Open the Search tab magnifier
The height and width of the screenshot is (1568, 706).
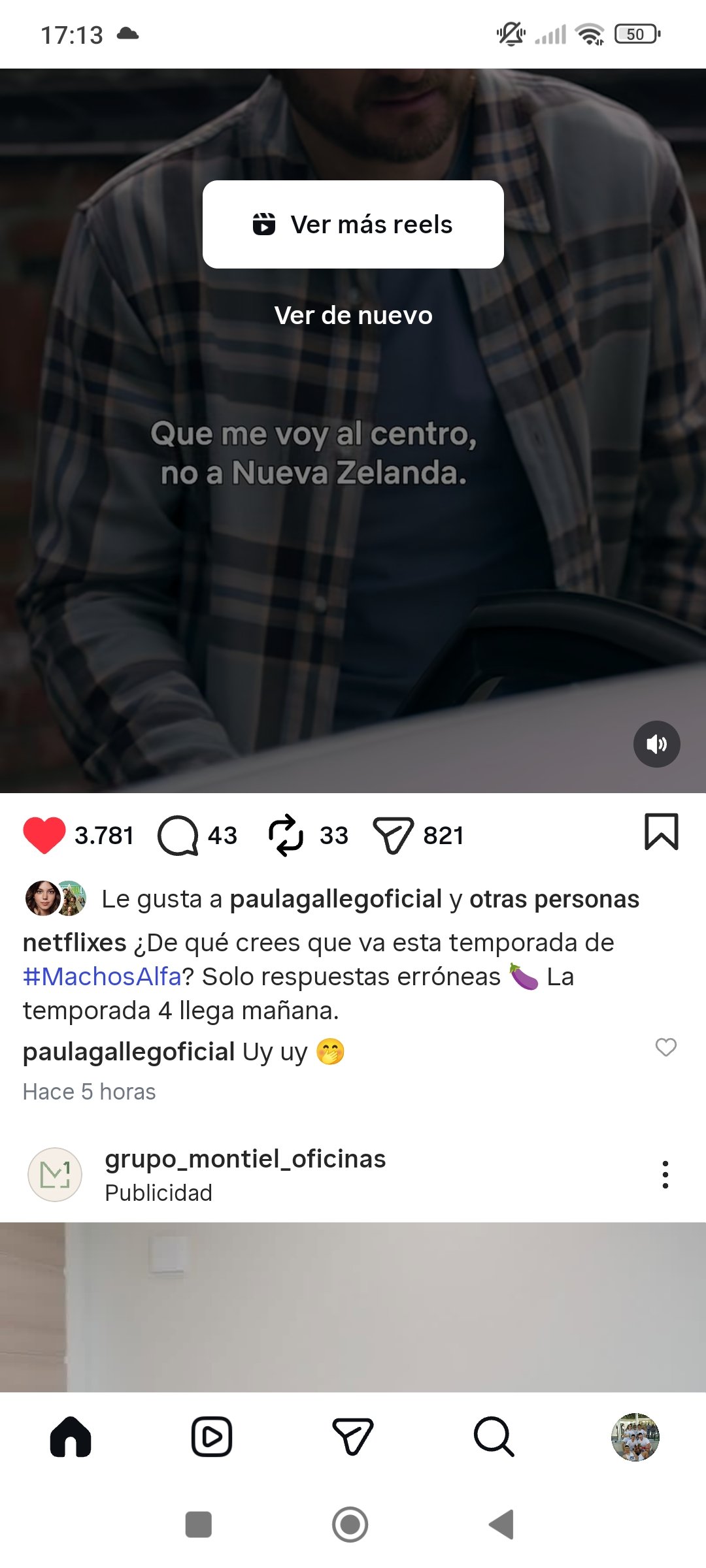click(494, 1437)
